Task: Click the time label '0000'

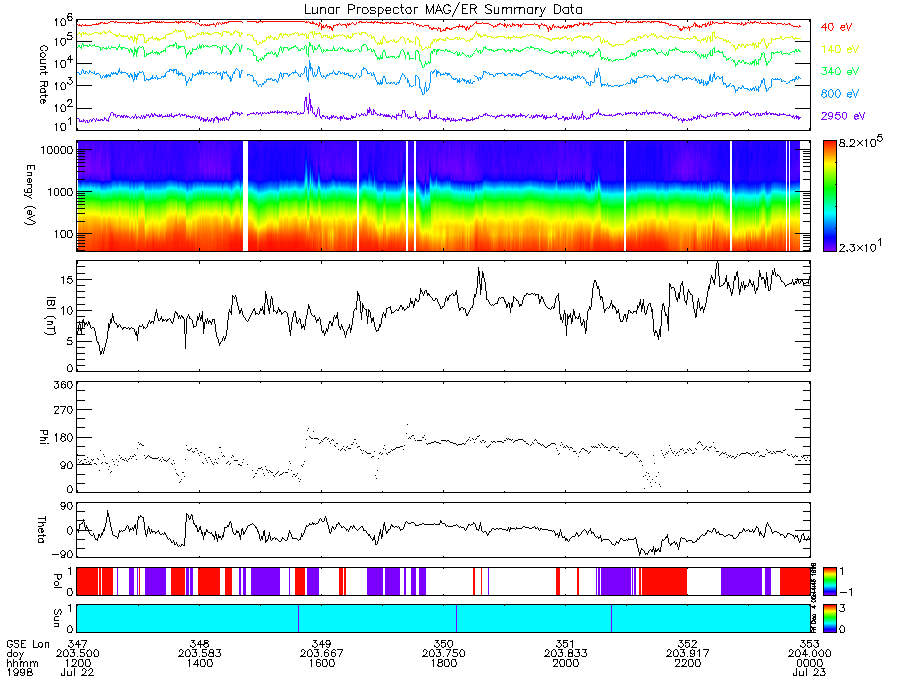Action: click(810, 663)
